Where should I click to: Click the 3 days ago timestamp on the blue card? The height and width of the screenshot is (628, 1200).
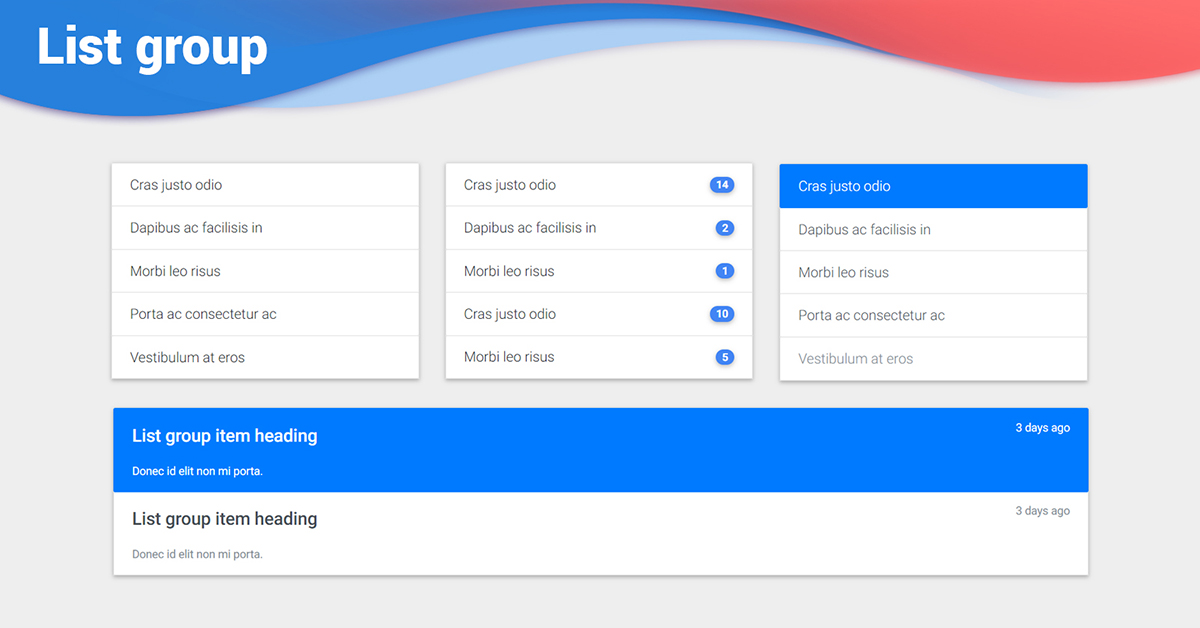tap(1043, 427)
